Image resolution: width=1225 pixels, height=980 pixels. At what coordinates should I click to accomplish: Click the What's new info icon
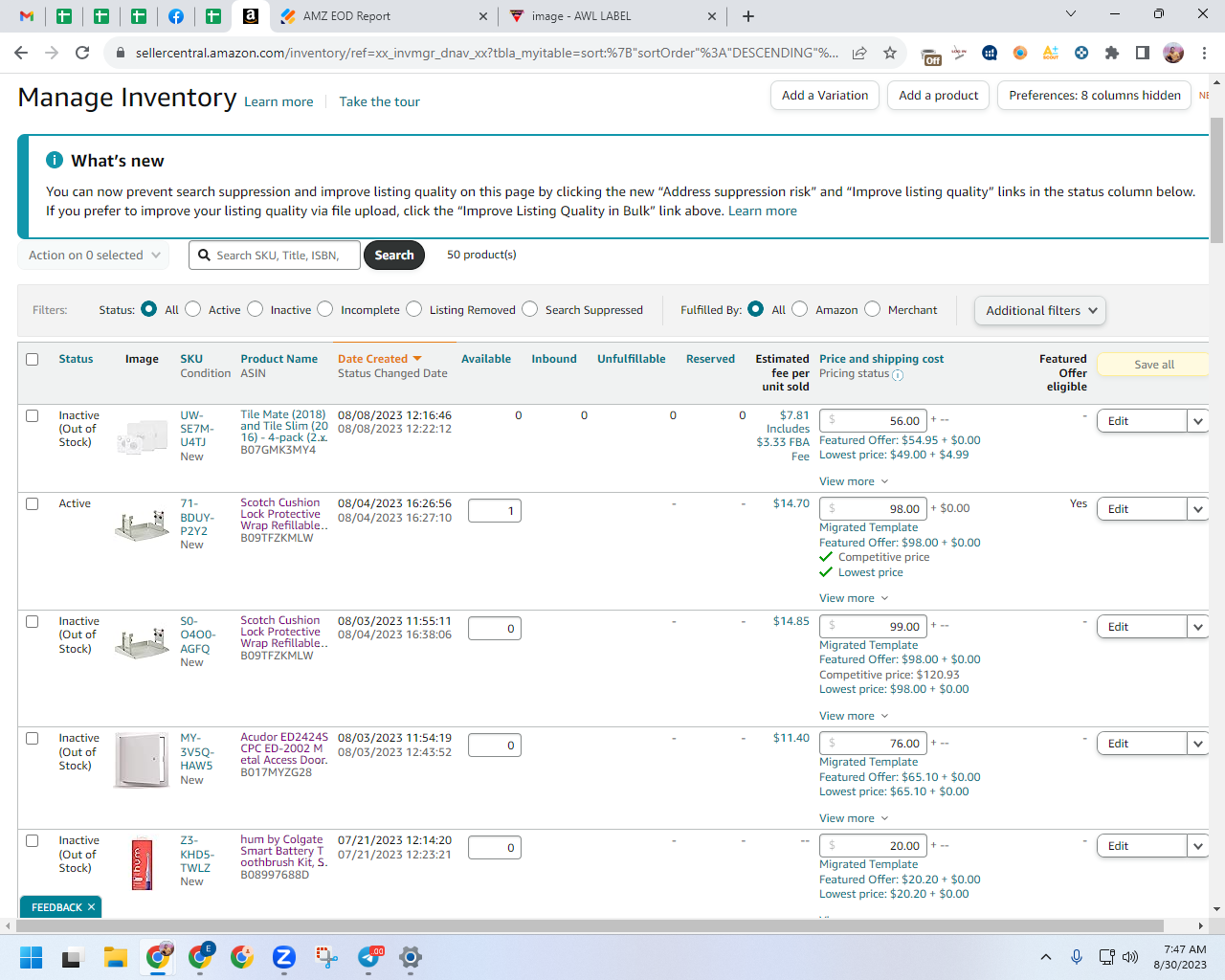[55, 160]
